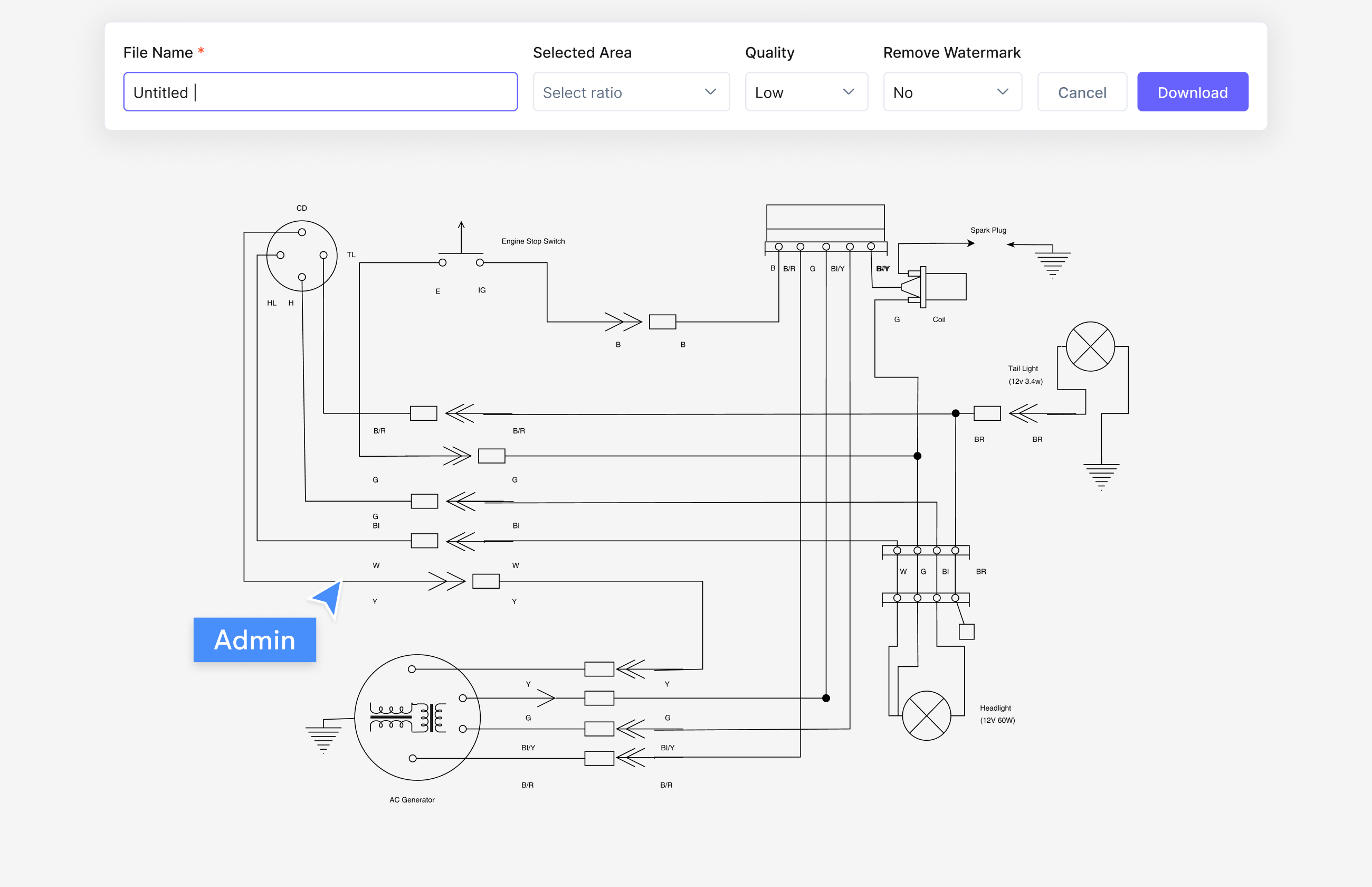Click the IG terminal label
This screenshot has width=1372, height=887.
click(482, 290)
